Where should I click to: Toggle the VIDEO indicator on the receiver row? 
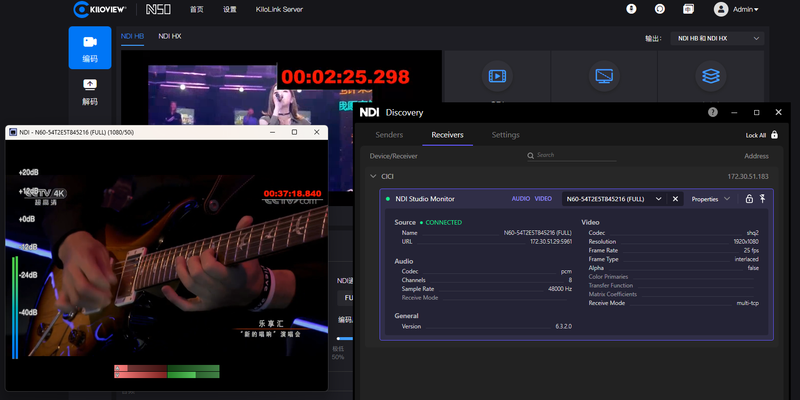[543, 199]
